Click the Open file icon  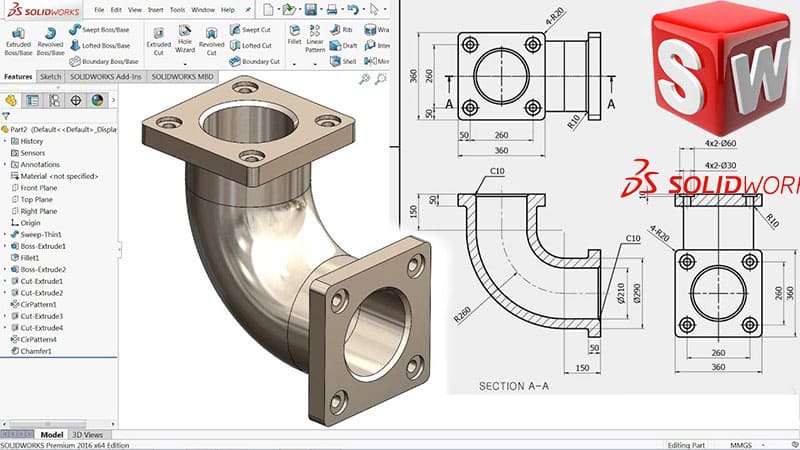(289, 9)
